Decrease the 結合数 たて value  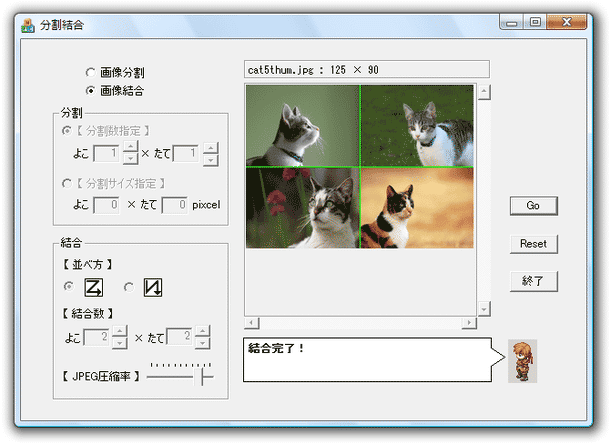203,343
